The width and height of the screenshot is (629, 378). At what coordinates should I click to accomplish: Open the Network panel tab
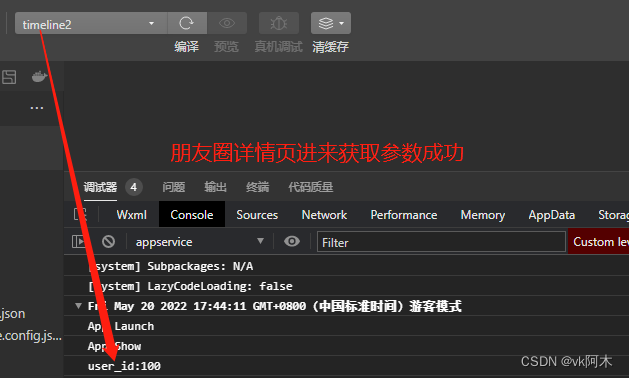tap(324, 215)
